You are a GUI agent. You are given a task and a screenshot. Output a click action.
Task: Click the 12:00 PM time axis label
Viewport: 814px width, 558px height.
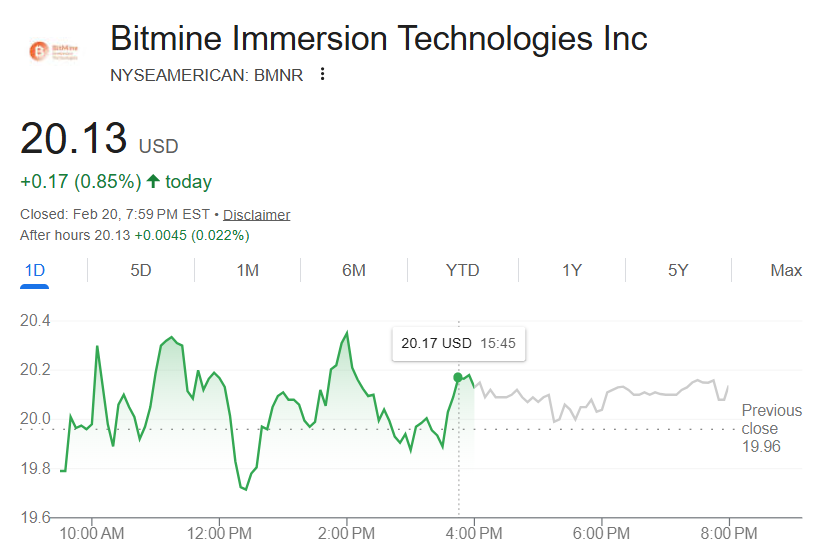[219, 531]
